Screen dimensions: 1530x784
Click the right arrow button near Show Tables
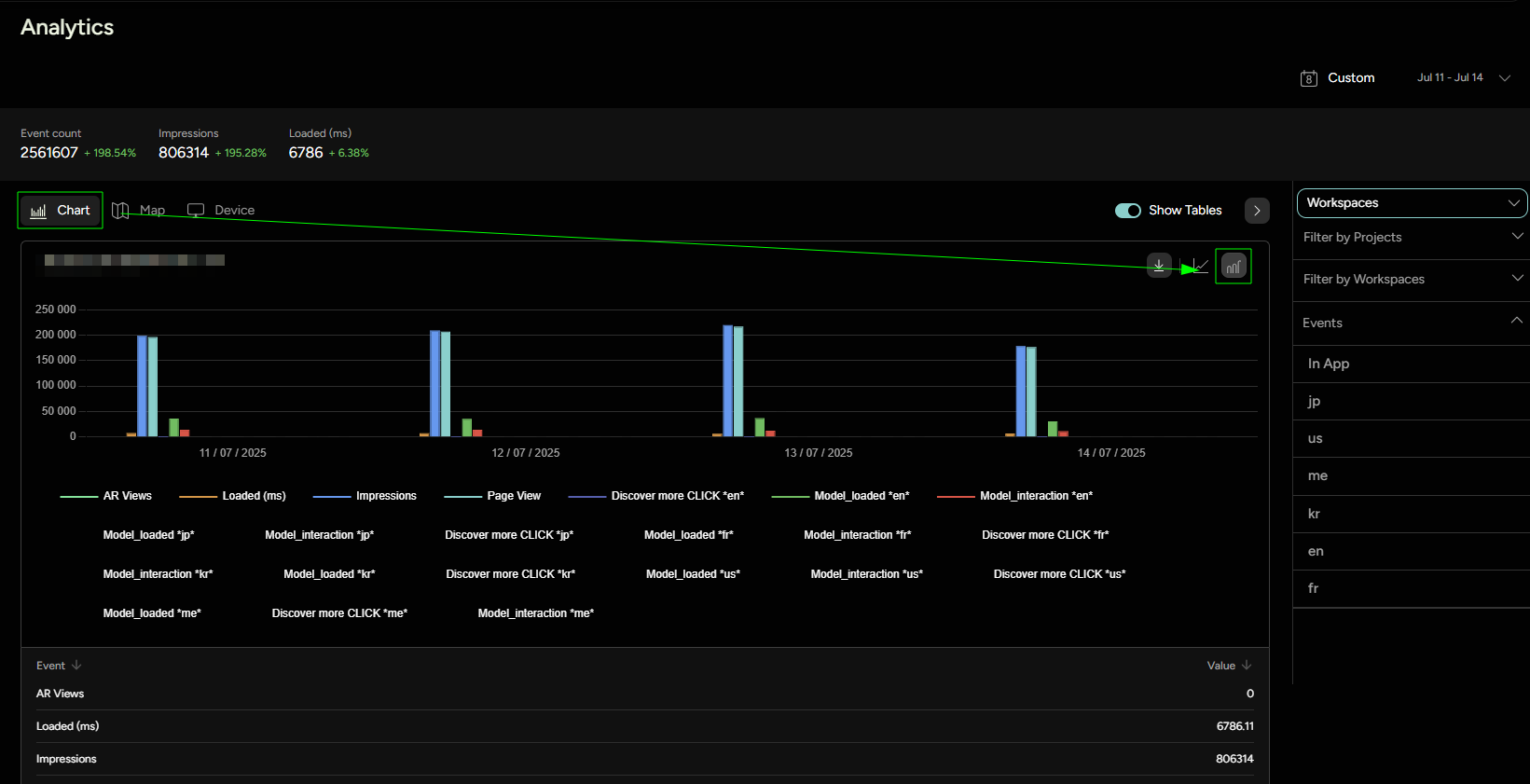click(x=1257, y=211)
